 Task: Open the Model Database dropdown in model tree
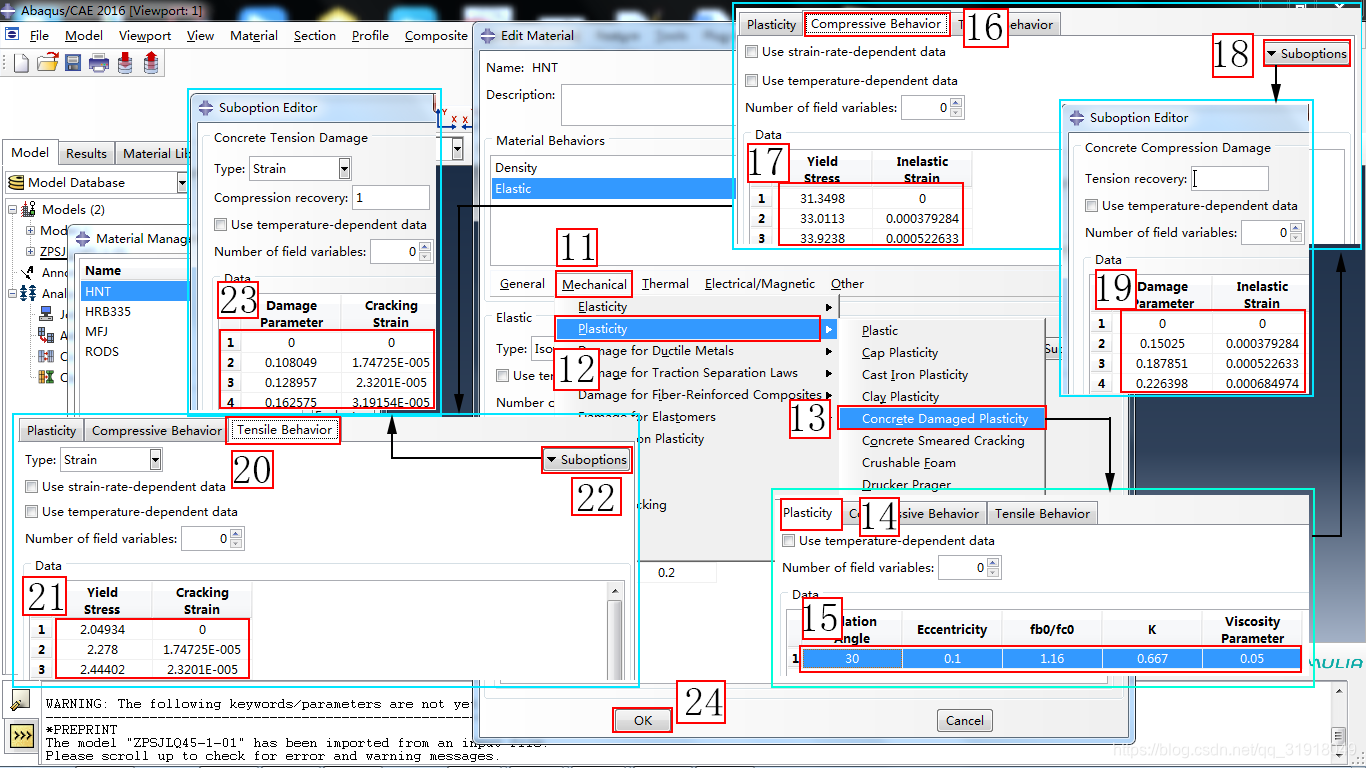point(182,183)
